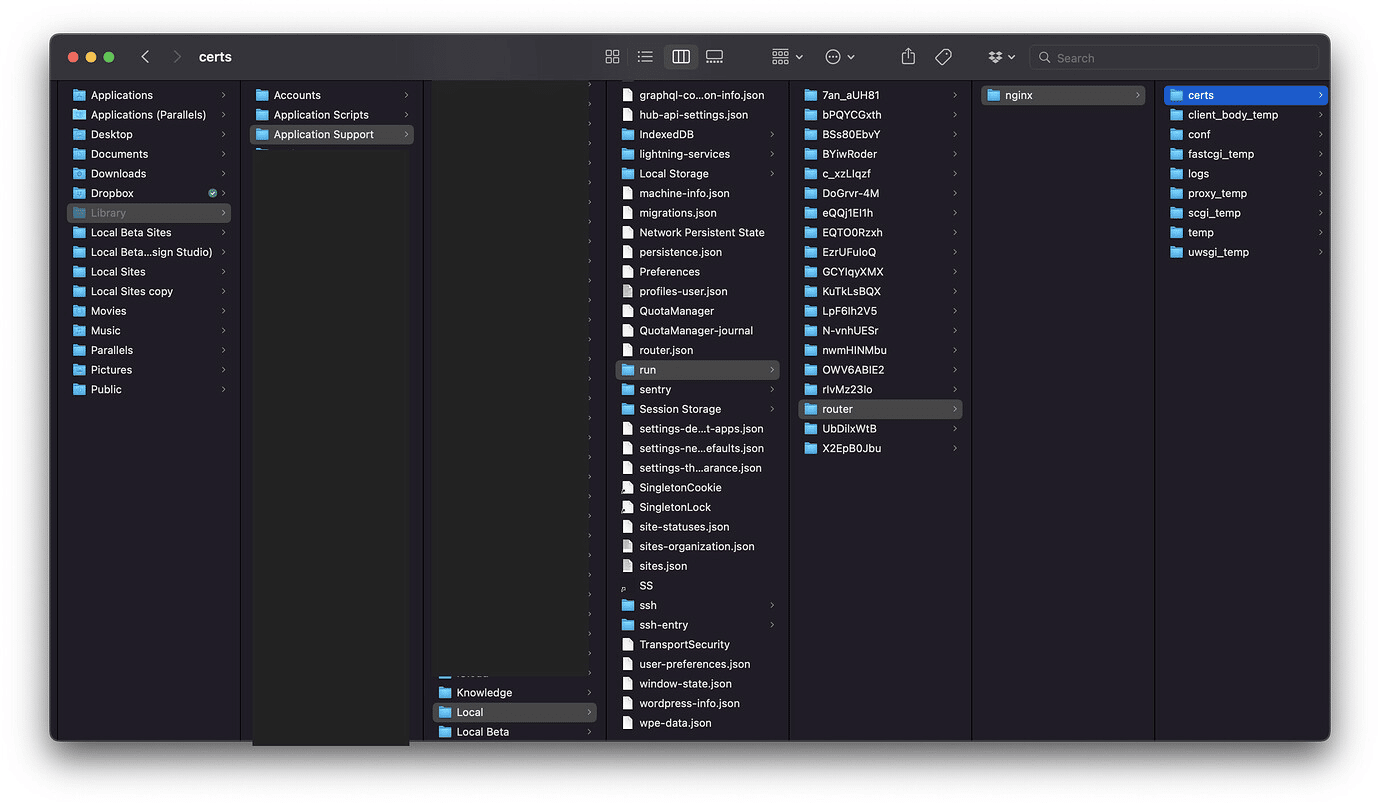Image resolution: width=1380 pixels, height=806 pixels.
Task: Switch to icon view
Action: tap(612, 57)
